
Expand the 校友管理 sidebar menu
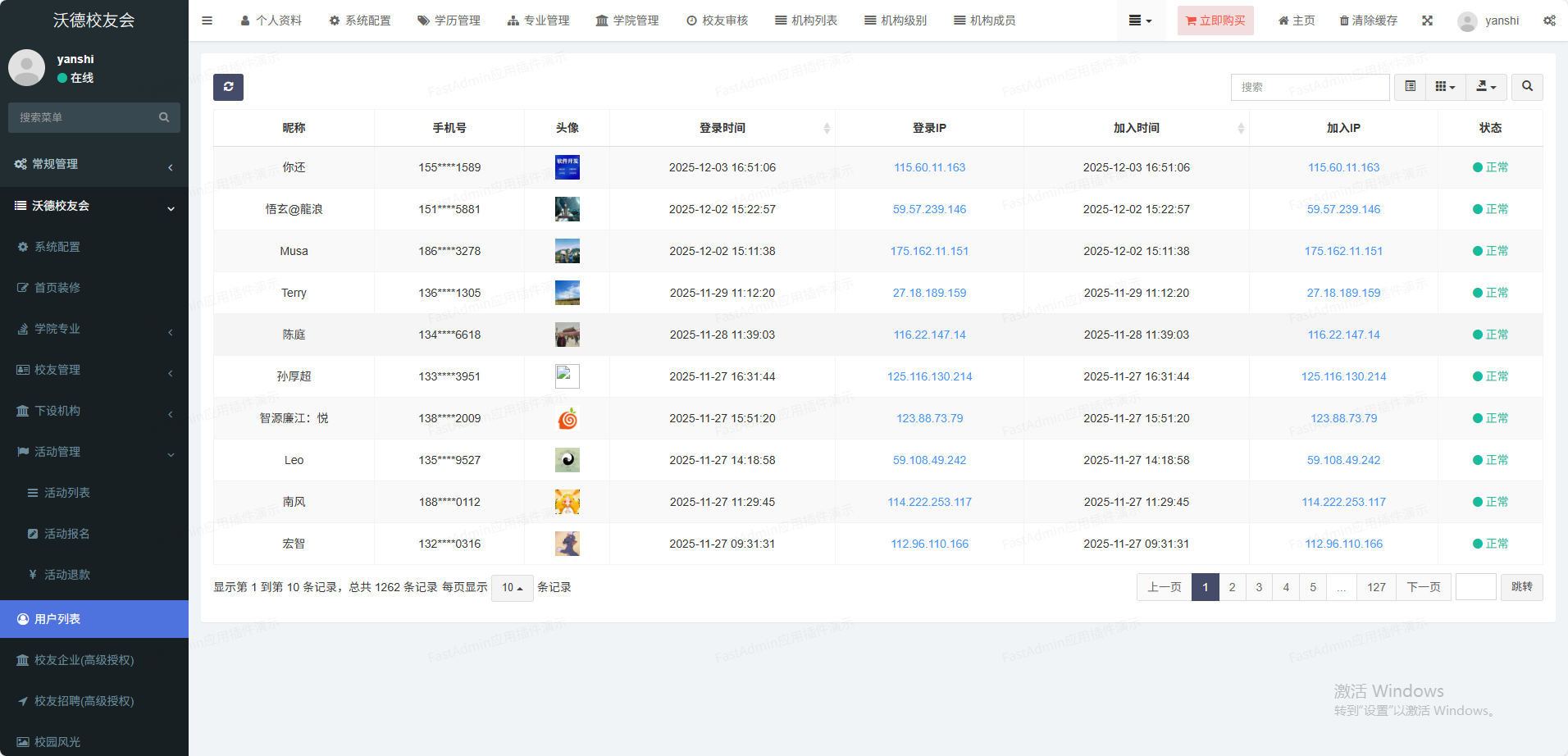coord(94,370)
